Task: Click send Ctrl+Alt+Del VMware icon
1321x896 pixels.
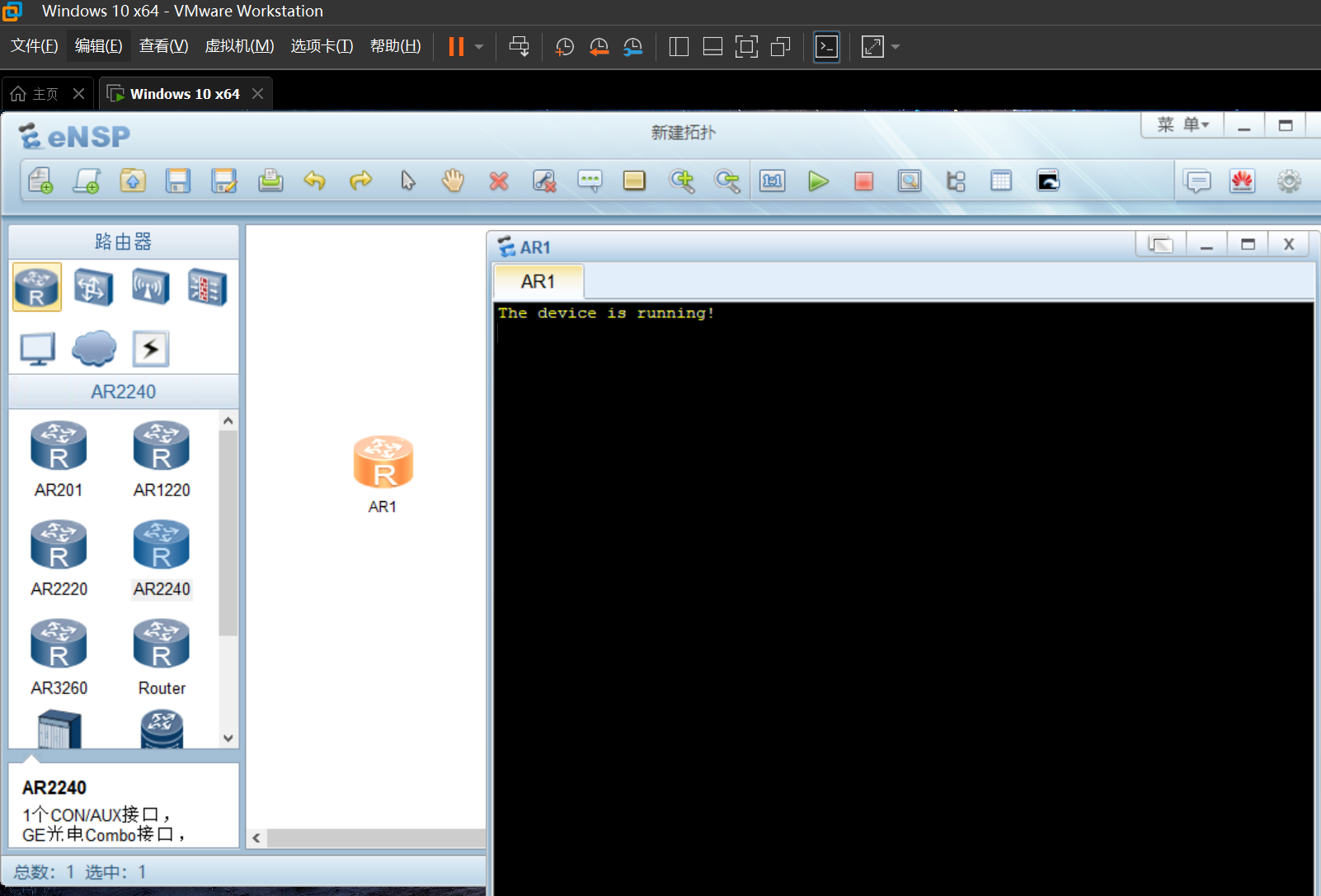Action: pos(519,46)
